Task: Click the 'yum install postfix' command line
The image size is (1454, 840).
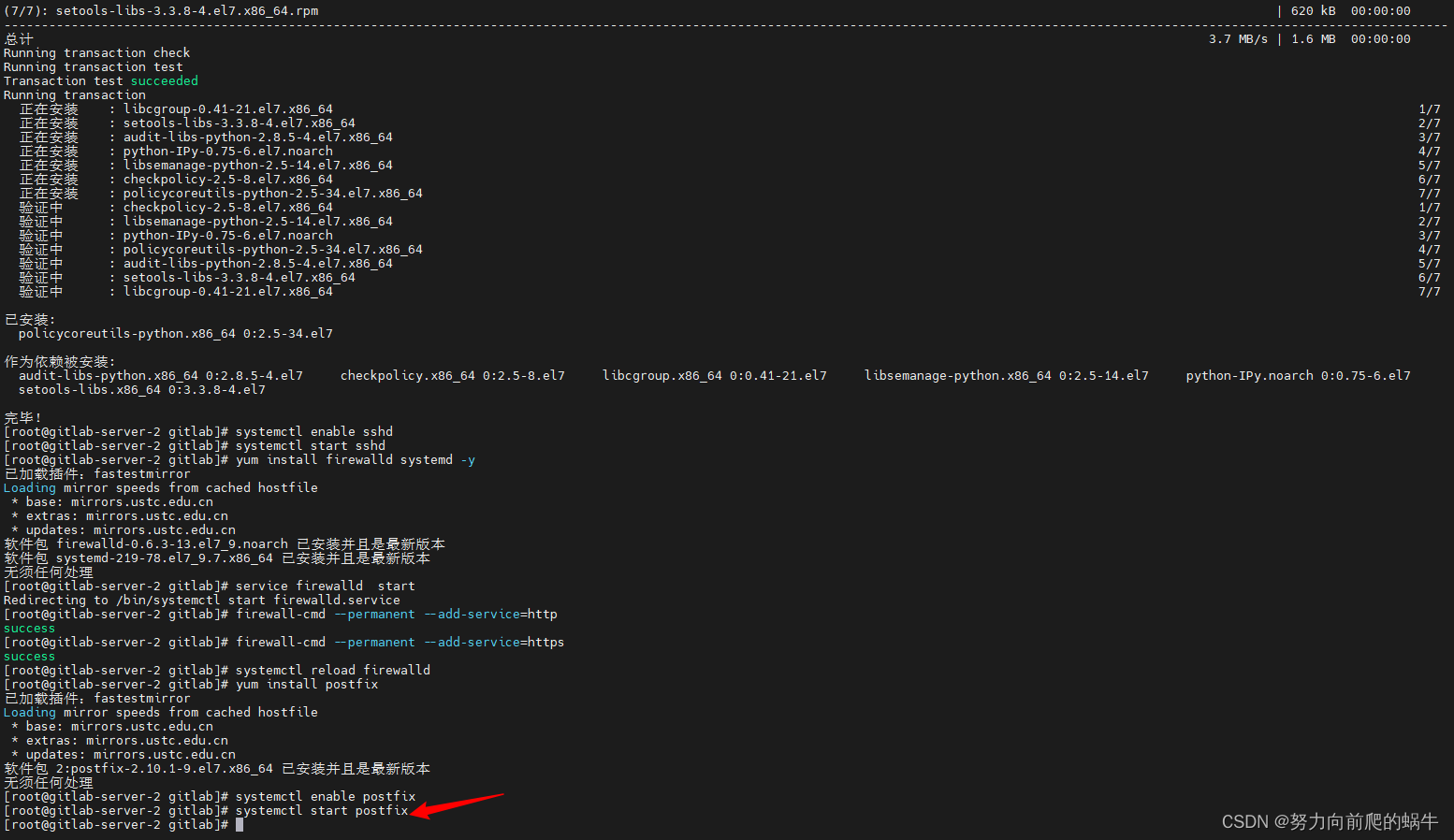Action: pyautogui.click(x=307, y=685)
